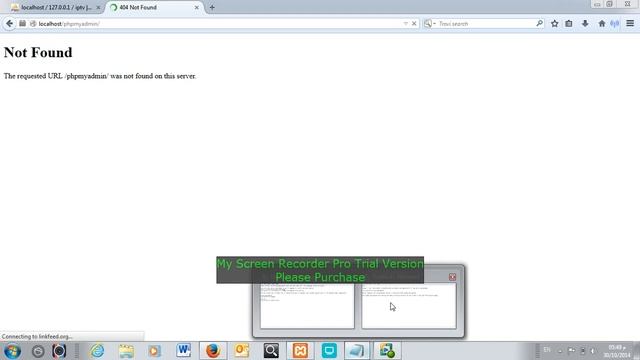The height and width of the screenshot is (360, 640).
Task: Open Outlook from the taskbar
Action: 242,351
